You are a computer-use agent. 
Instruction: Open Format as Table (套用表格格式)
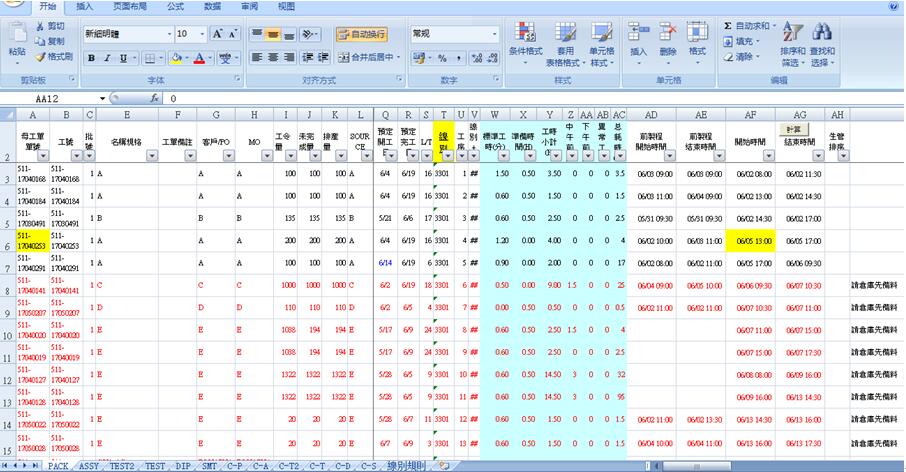(565, 44)
